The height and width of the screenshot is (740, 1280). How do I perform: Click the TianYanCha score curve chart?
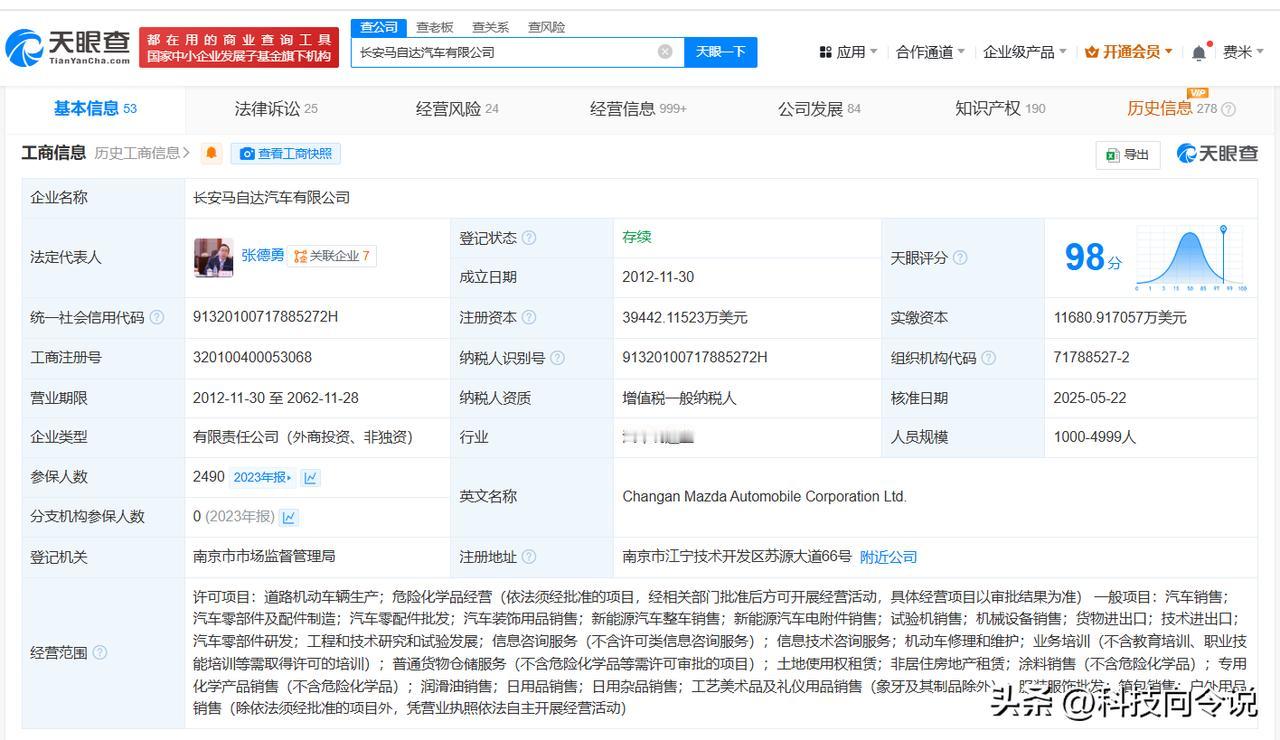1190,258
